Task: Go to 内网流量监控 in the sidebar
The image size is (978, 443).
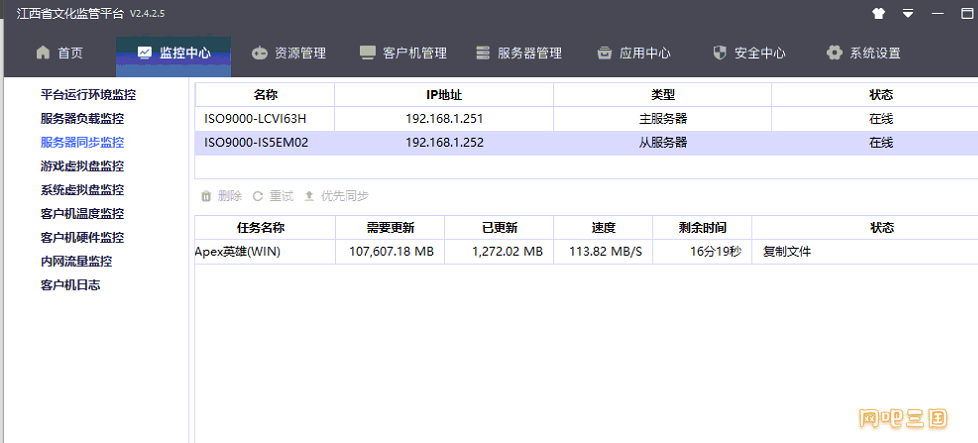Action: coord(76,262)
